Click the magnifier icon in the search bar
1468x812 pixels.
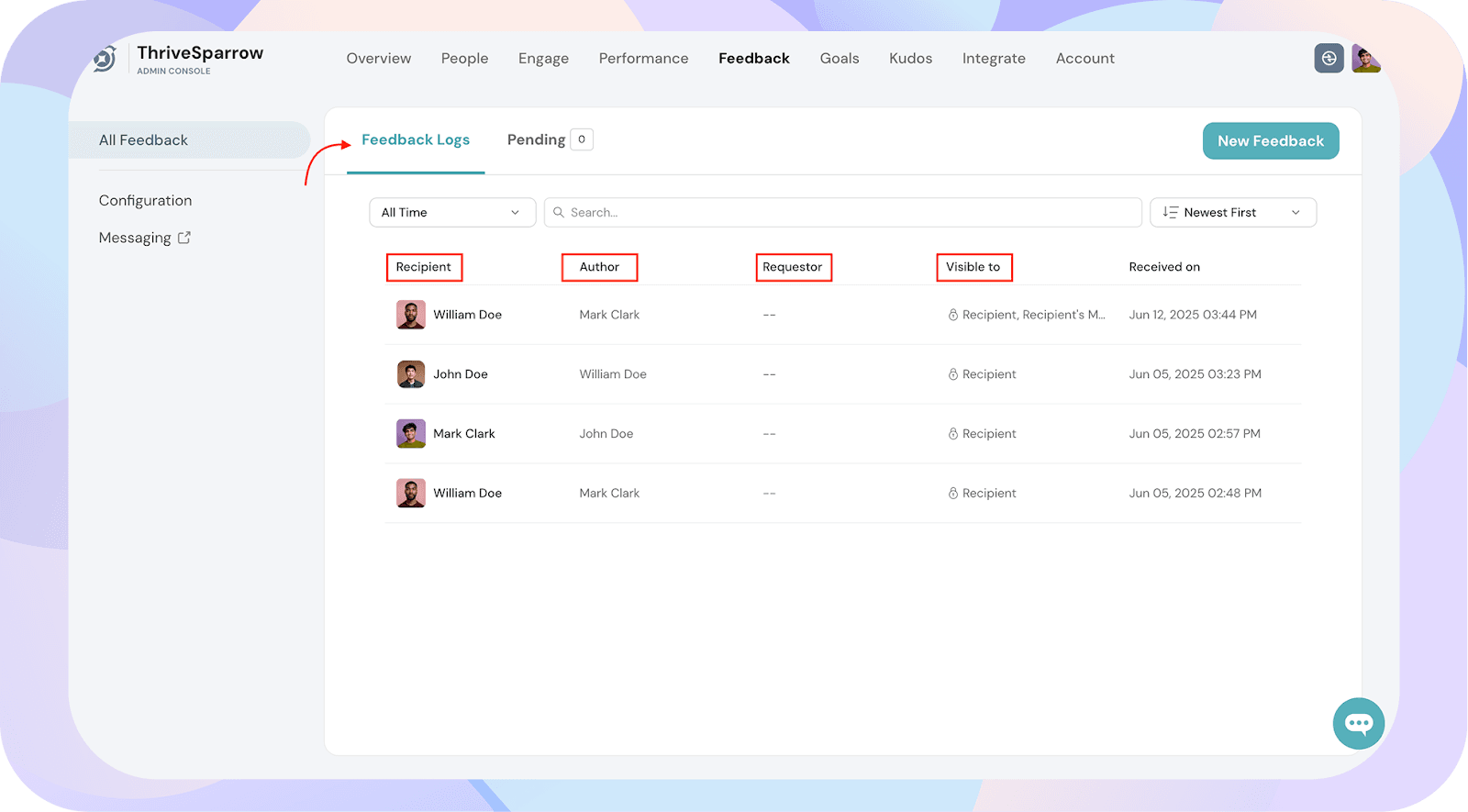tap(559, 213)
